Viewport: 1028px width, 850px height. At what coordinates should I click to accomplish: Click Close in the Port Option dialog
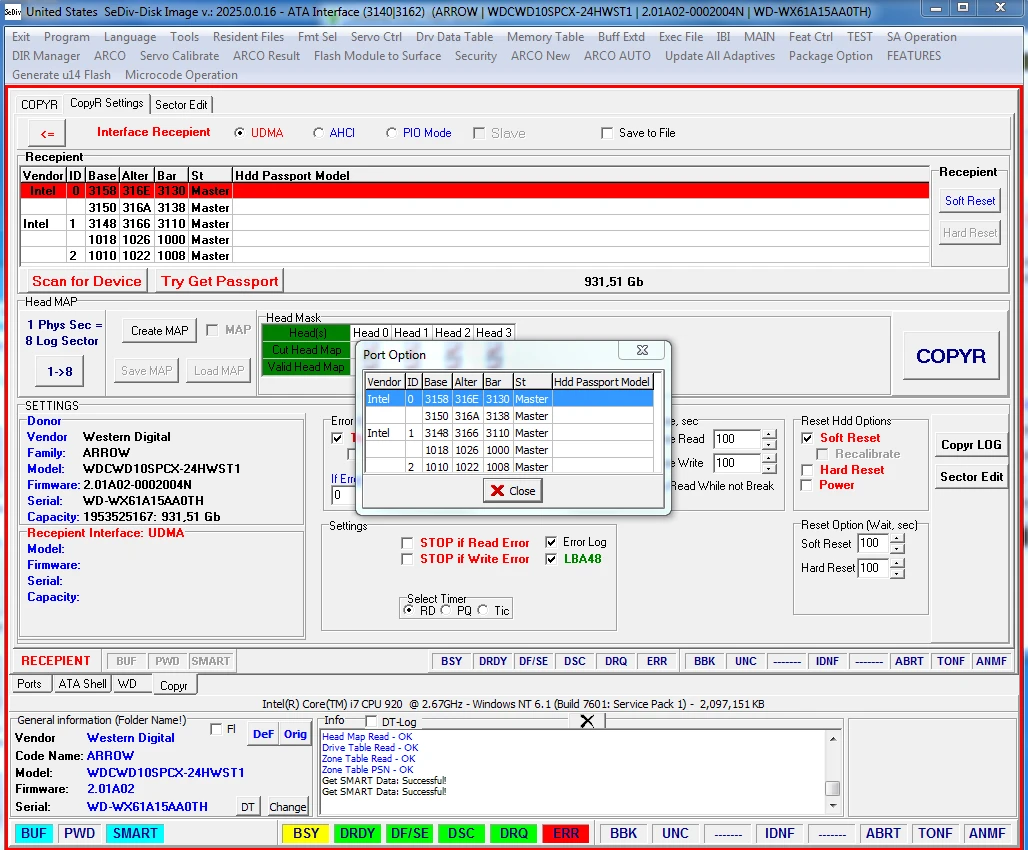pyautogui.click(x=513, y=491)
